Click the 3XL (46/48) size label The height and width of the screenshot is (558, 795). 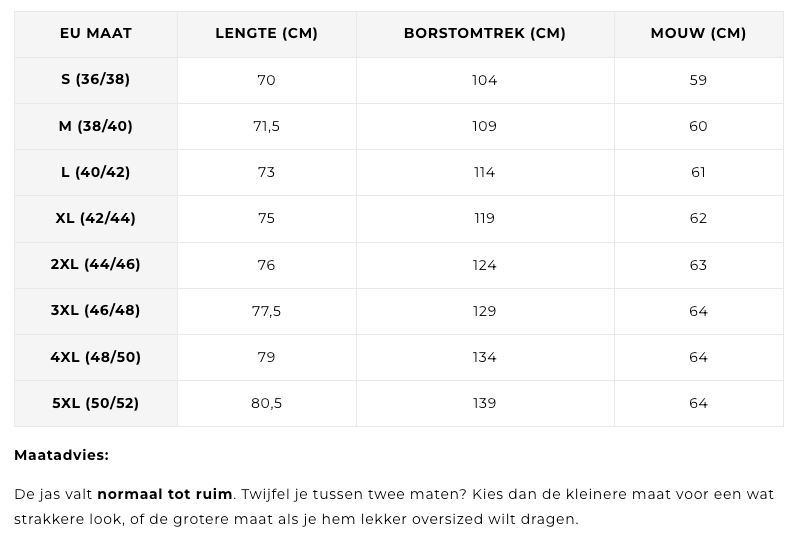96,310
